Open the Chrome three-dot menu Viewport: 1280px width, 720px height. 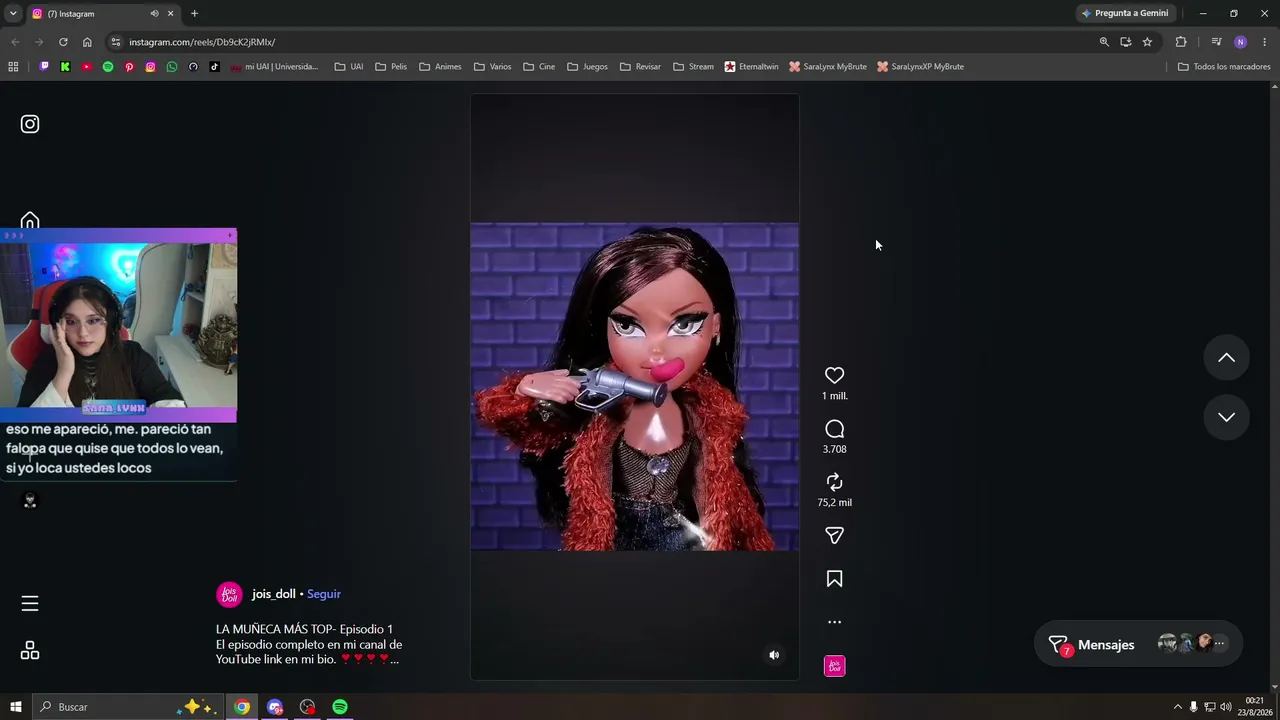tap(1265, 42)
